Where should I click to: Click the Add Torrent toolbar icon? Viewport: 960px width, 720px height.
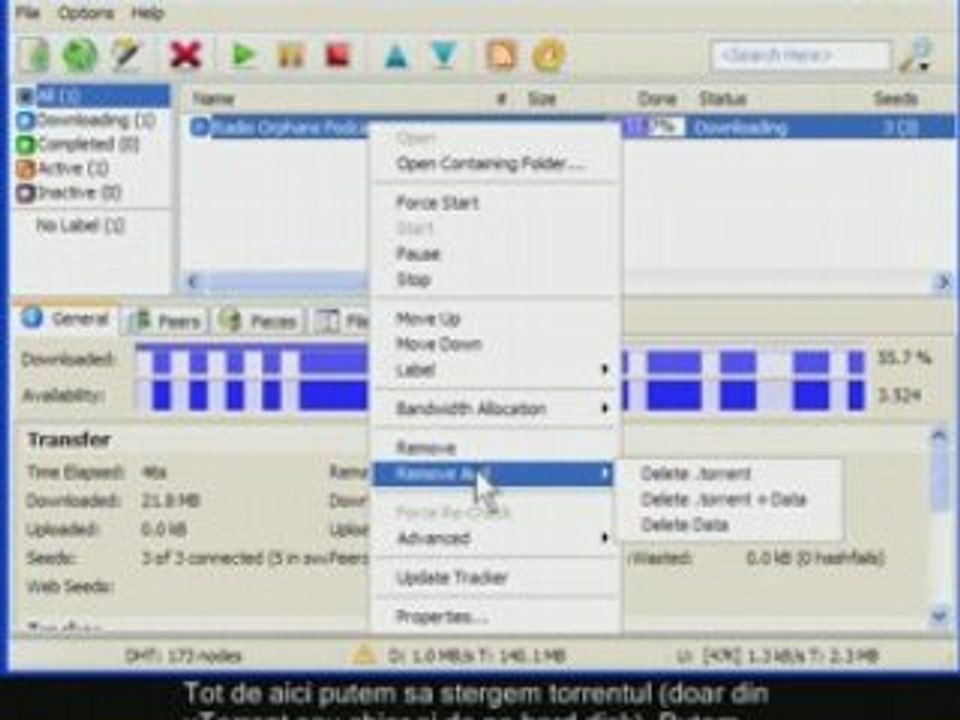pos(36,55)
